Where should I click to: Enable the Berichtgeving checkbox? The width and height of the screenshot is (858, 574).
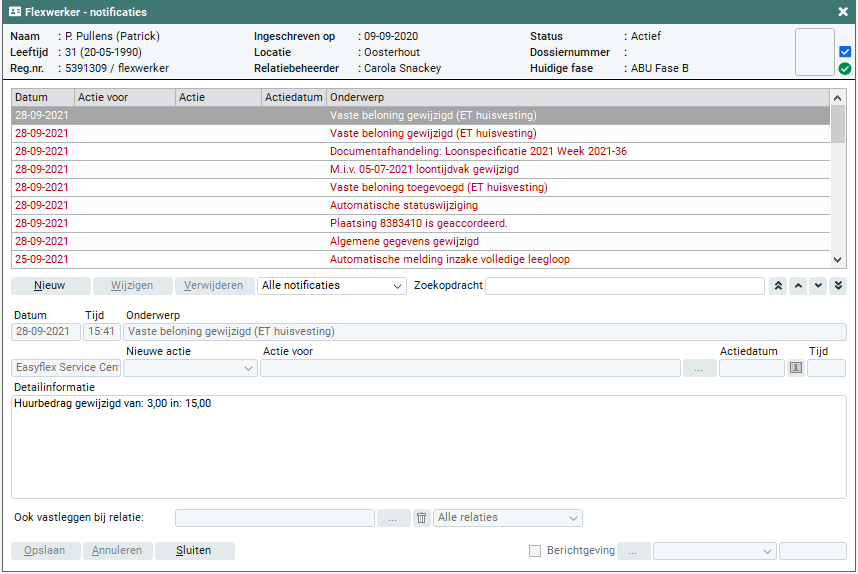[535, 551]
